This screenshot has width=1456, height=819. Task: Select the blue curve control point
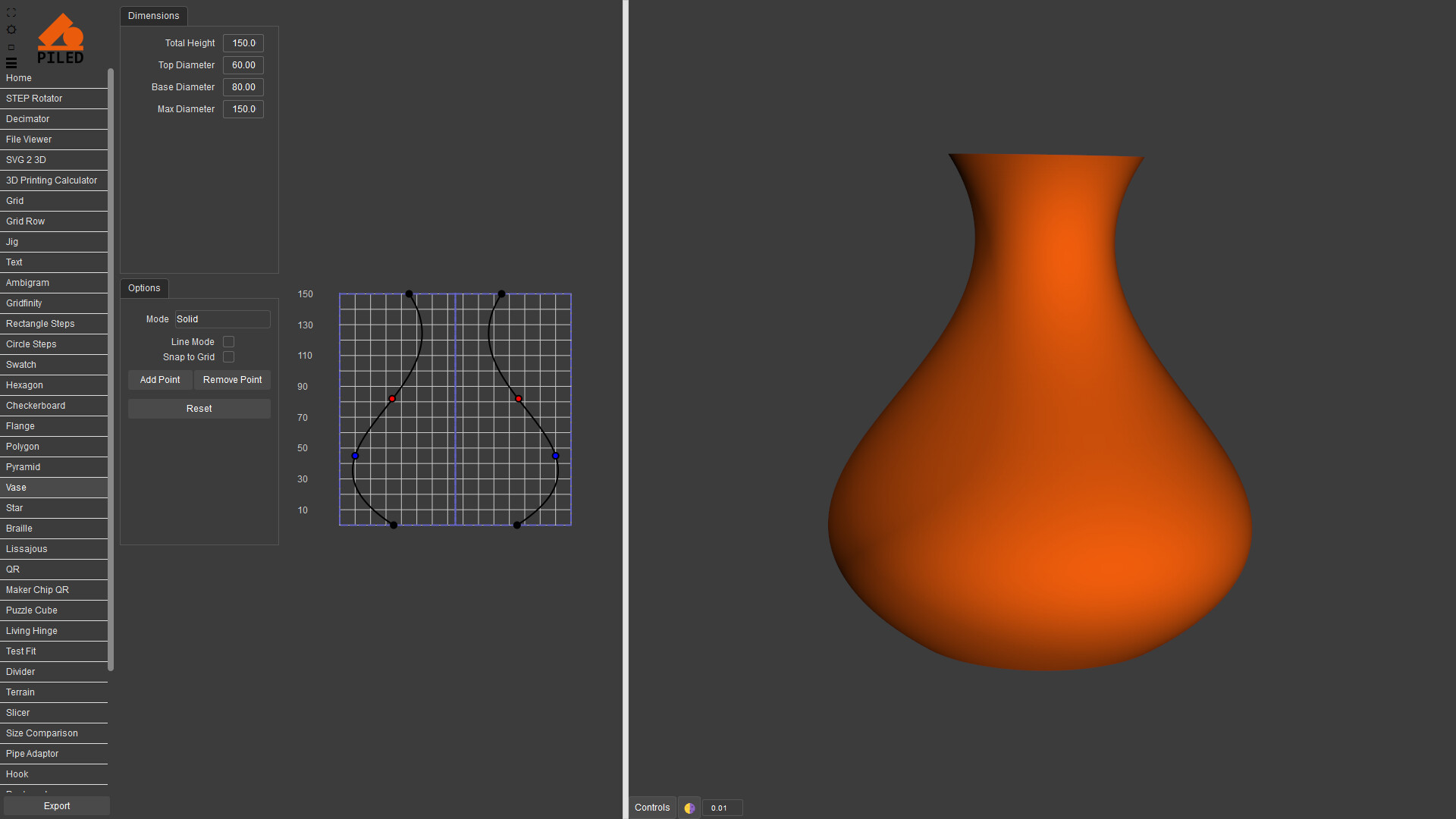(x=355, y=456)
